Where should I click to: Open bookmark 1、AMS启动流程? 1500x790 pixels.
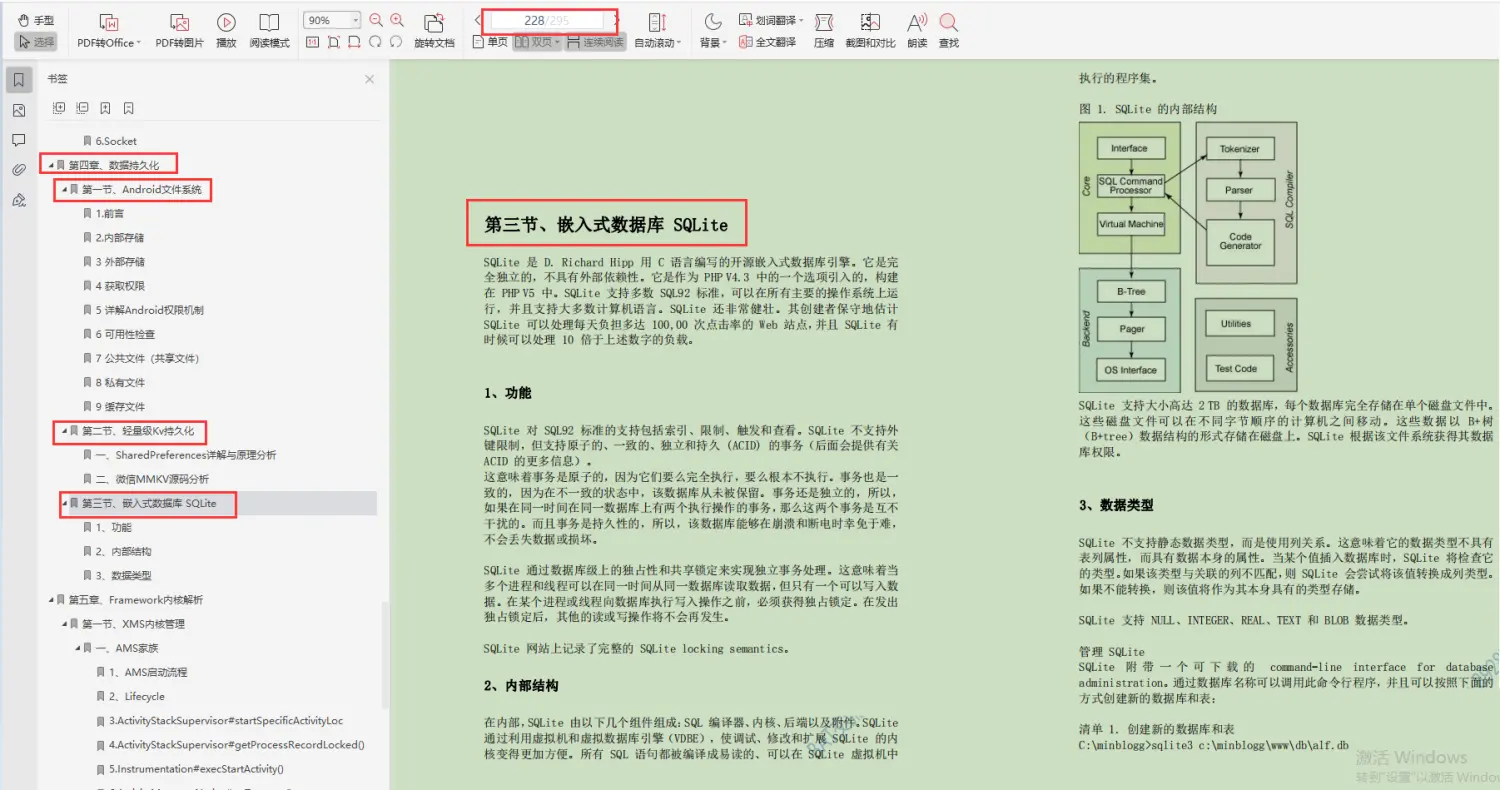[148, 672]
